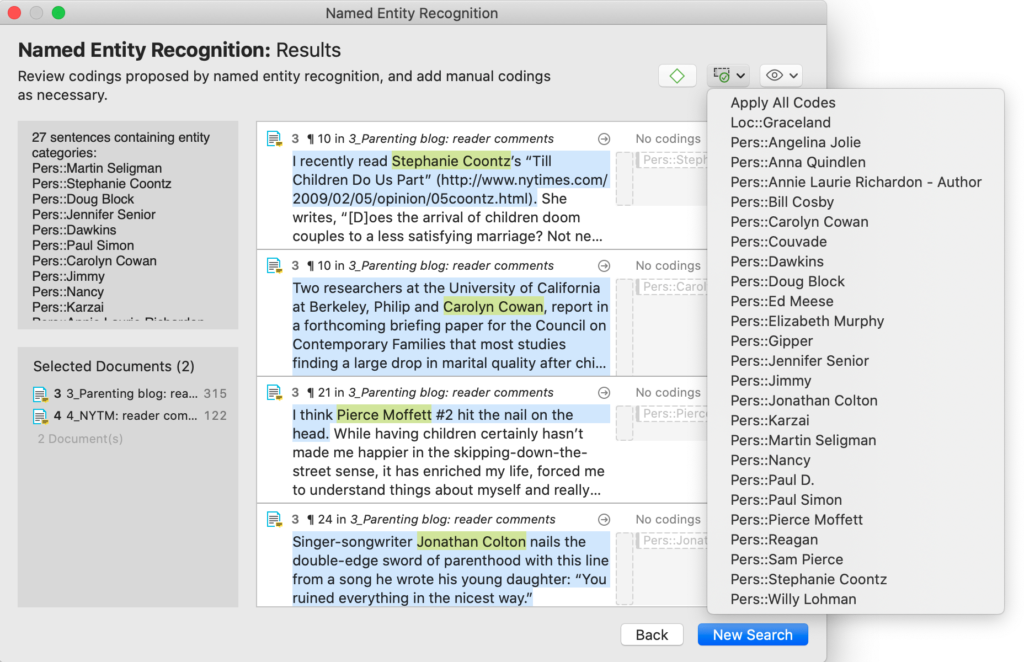Choose Apply All Codes from the menu
1024x662 pixels.
(x=782, y=103)
